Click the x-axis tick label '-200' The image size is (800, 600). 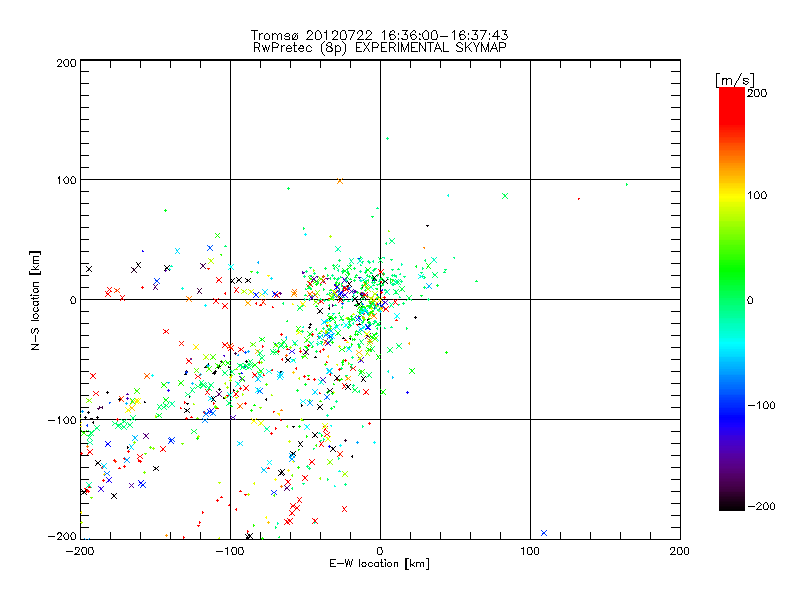[x=80, y=551]
